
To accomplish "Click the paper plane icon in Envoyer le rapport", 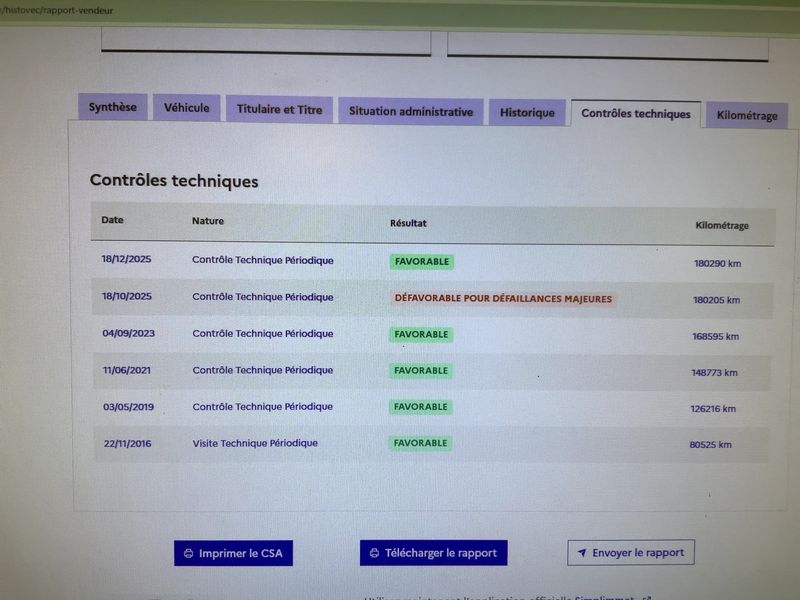I will click(x=580, y=553).
